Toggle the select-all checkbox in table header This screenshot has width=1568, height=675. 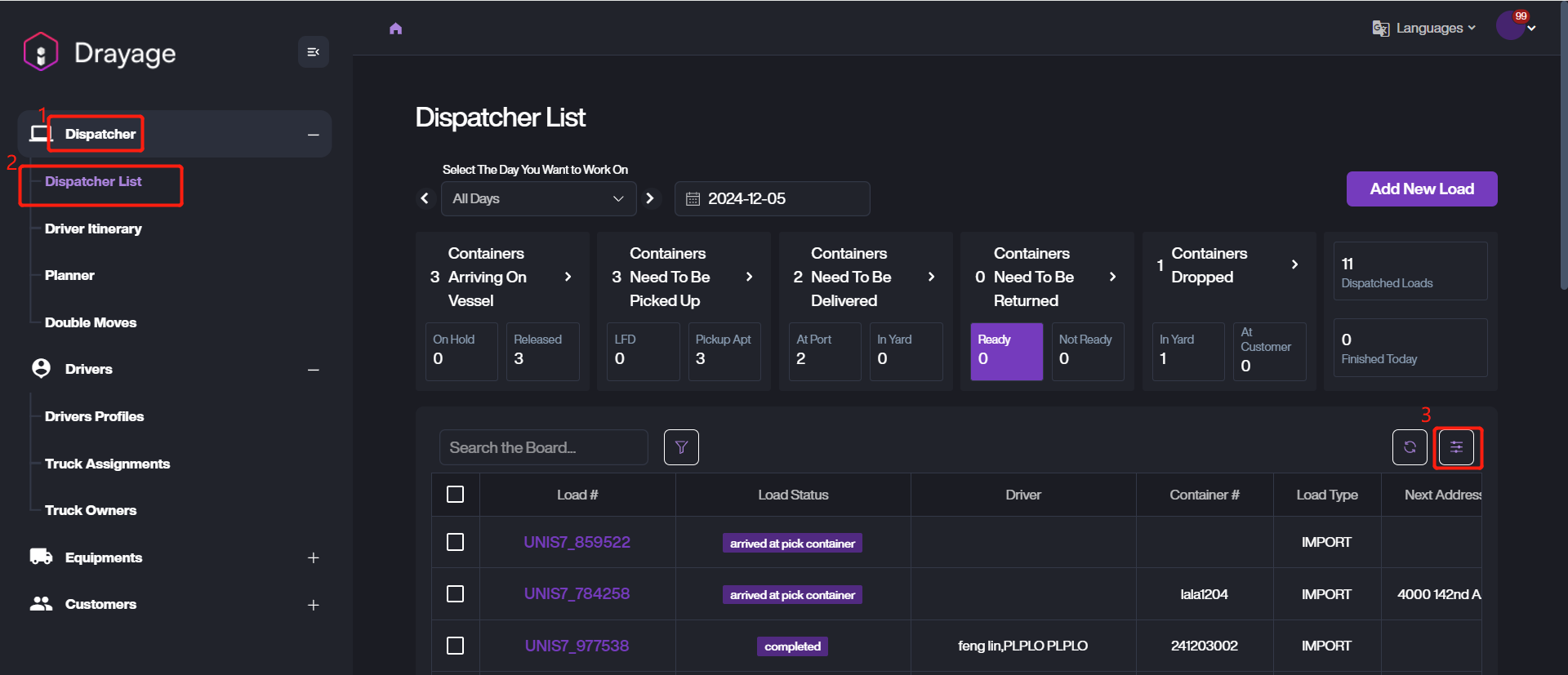click(456, 495)
